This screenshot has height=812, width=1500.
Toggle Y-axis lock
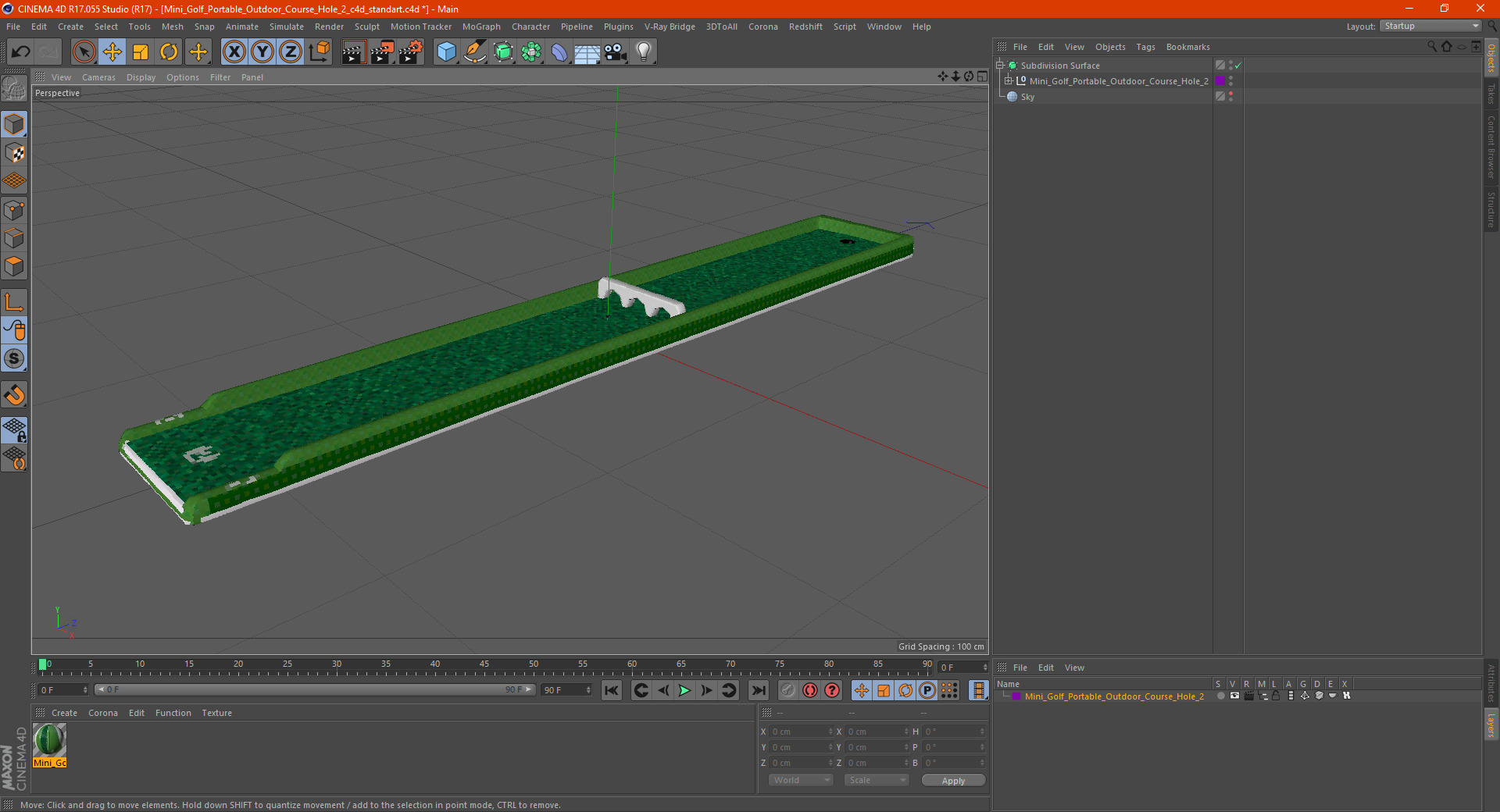262,52
